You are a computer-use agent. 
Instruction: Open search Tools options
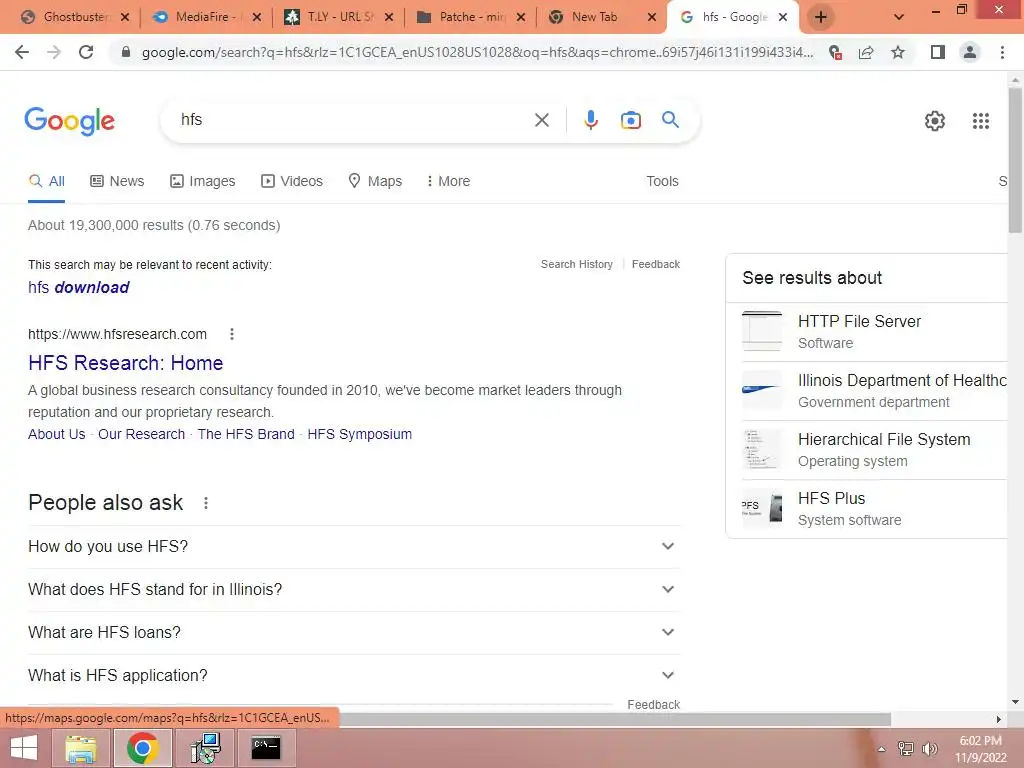click(x=662, y=181)
